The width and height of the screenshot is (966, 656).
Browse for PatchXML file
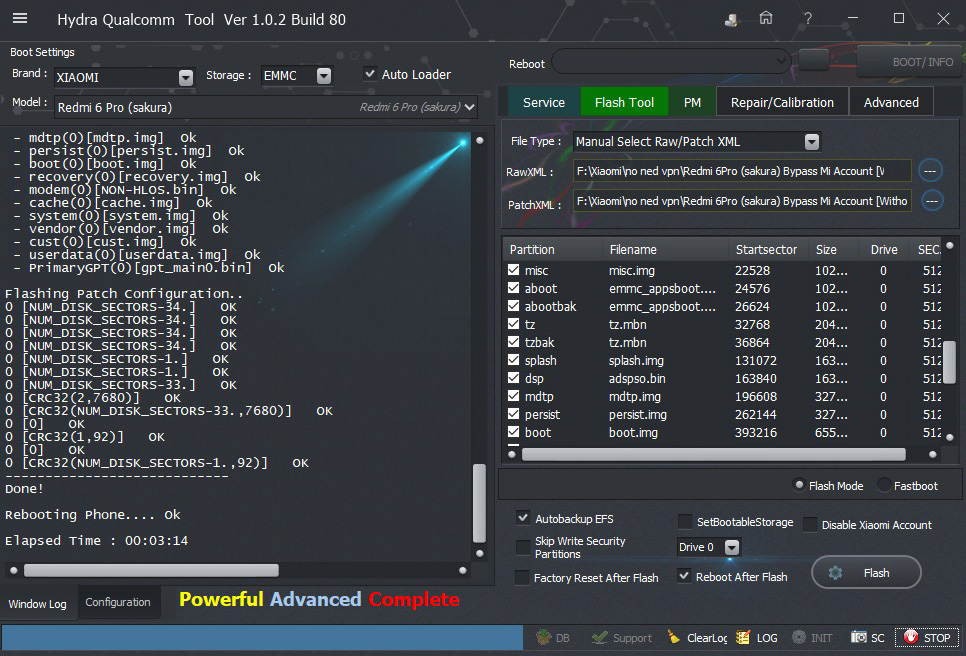point(932,200)
